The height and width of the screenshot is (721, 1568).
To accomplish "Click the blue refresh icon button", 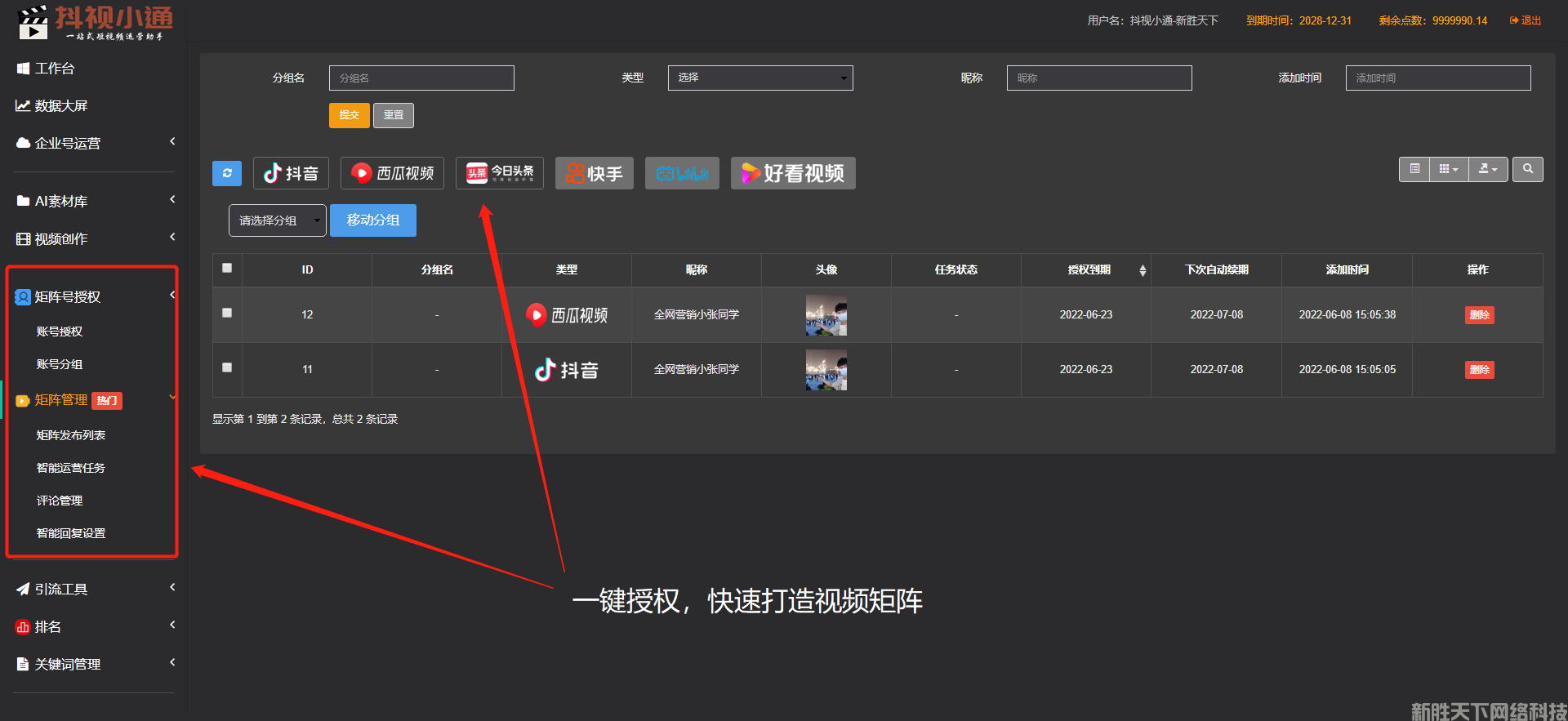I will click(227, 173).
